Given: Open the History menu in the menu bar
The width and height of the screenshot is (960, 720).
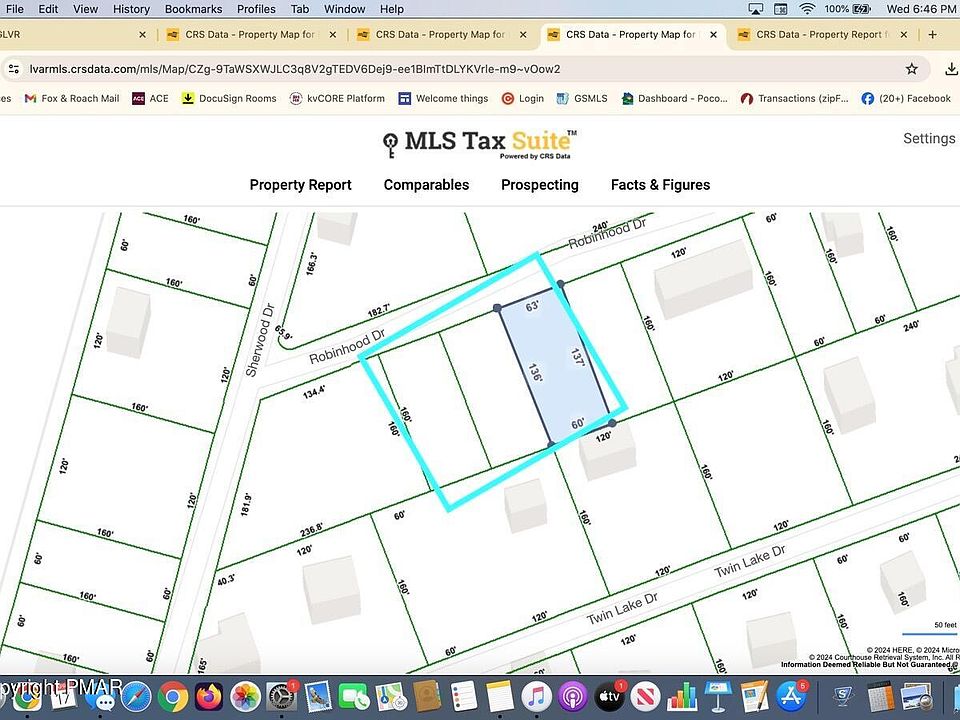Looking at the screenshot, I should click(131, 9).
